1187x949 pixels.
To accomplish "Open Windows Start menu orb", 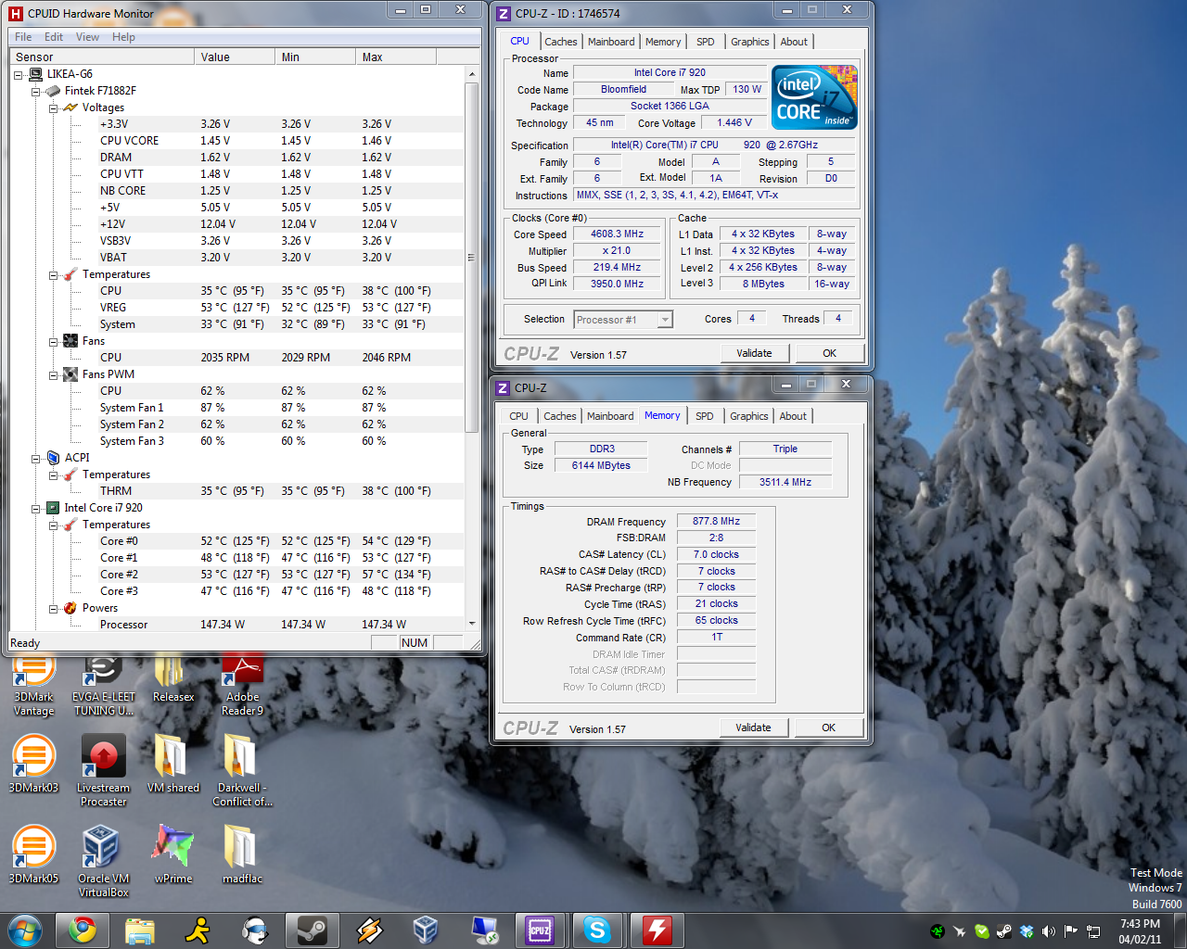I will click(23, 930).
